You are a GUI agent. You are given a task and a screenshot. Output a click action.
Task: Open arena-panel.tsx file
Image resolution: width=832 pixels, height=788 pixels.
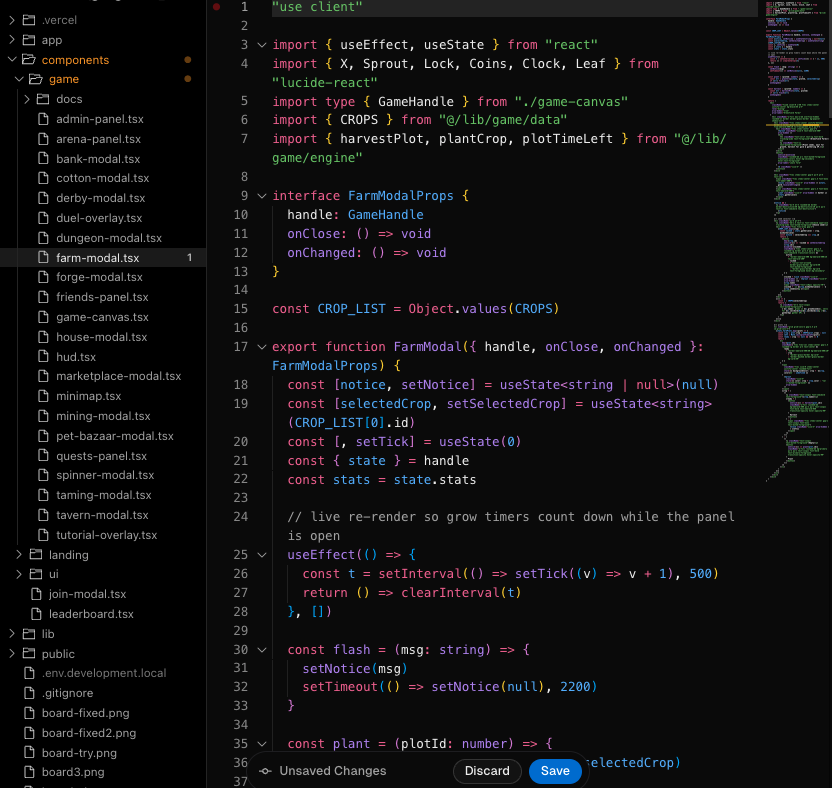click(99, 139)
